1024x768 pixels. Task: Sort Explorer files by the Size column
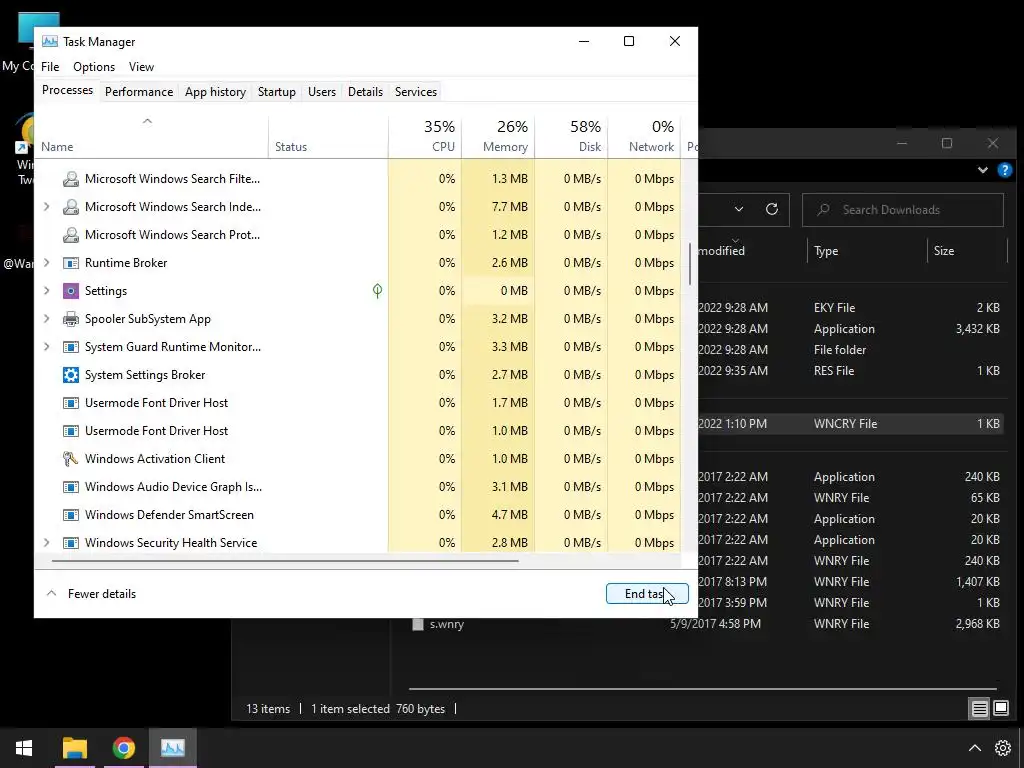tap(967, 251)
